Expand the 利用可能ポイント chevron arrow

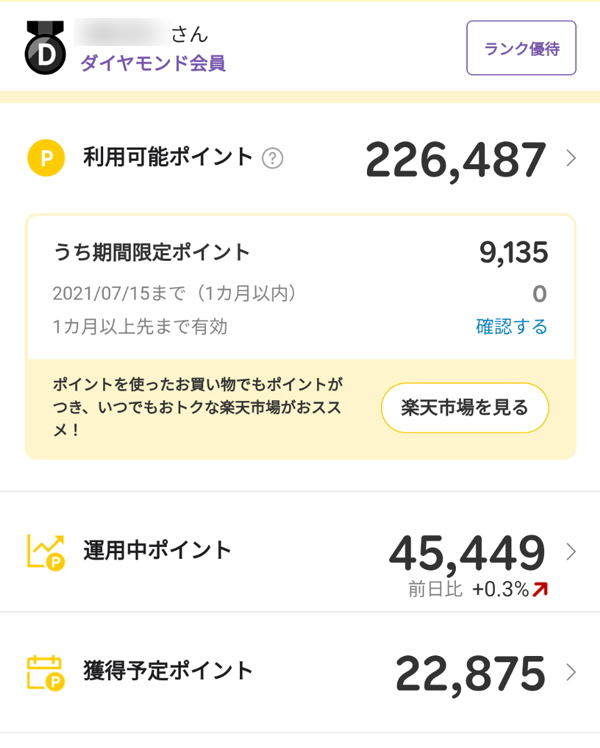571,158
